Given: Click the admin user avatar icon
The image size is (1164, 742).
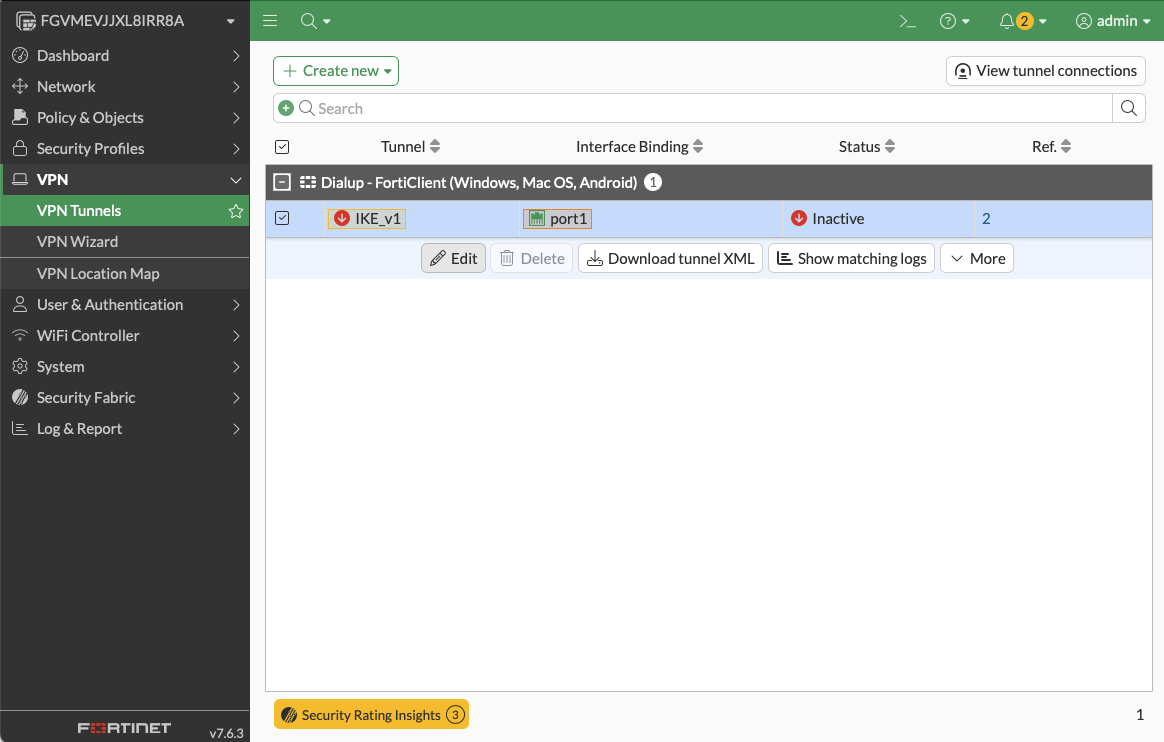Looking at the screenshot, I should (x=1084, y=21).
